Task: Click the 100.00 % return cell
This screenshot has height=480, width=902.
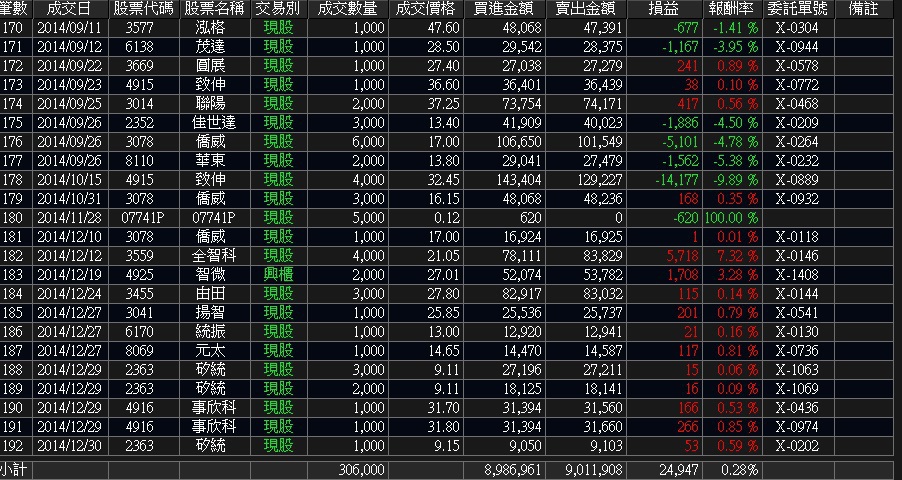Action: [731, 218]
